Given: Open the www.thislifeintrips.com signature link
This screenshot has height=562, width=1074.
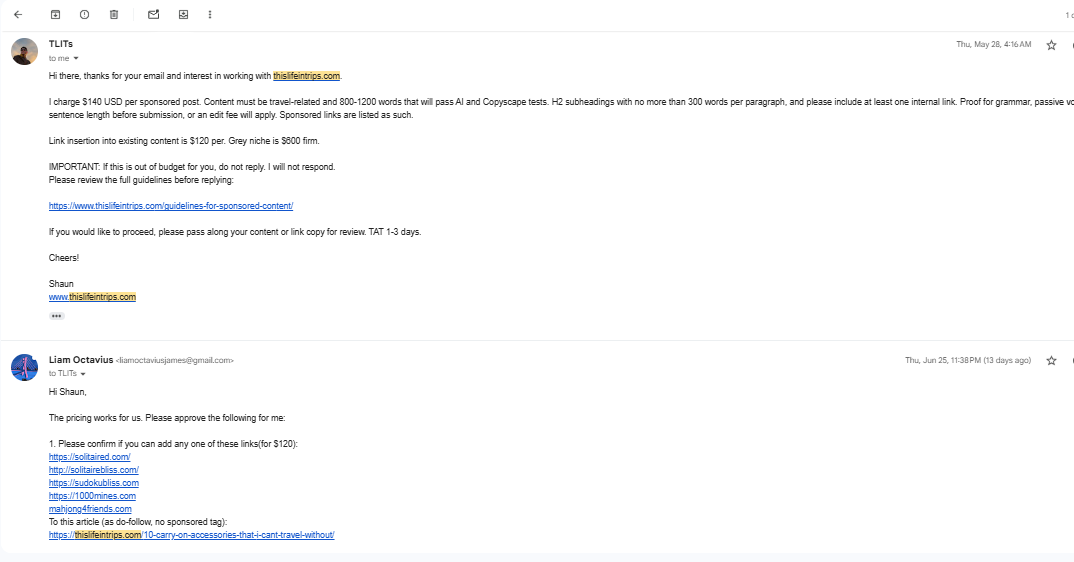Looking at the screenshot, I should (92, 297).
